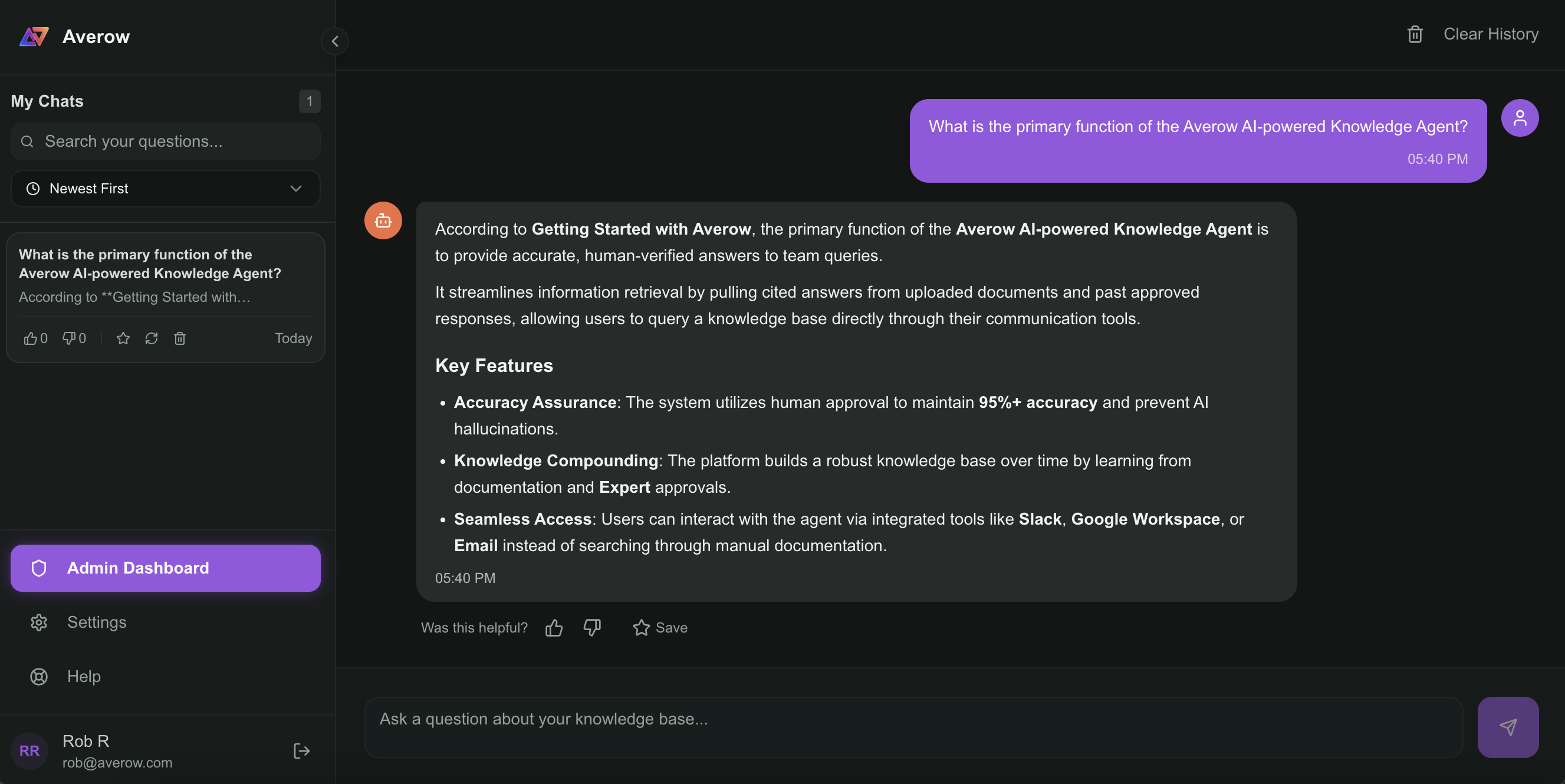Click the orange bot avatar next to the answer

[x=382, y=220]
